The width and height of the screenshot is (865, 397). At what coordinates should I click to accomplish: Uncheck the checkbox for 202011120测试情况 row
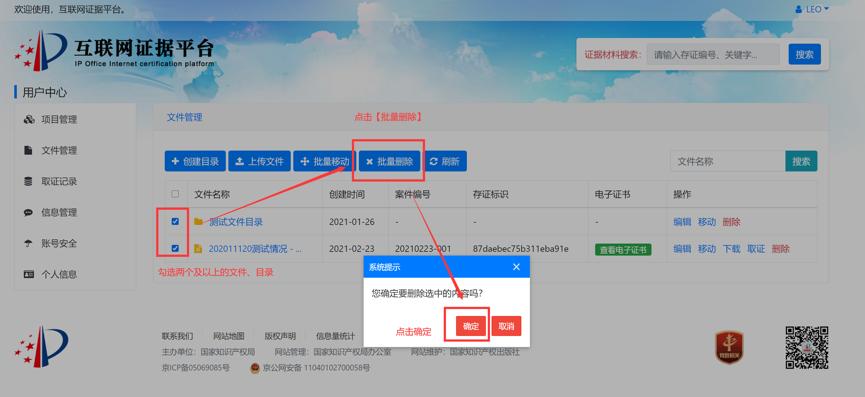point(175,249)
